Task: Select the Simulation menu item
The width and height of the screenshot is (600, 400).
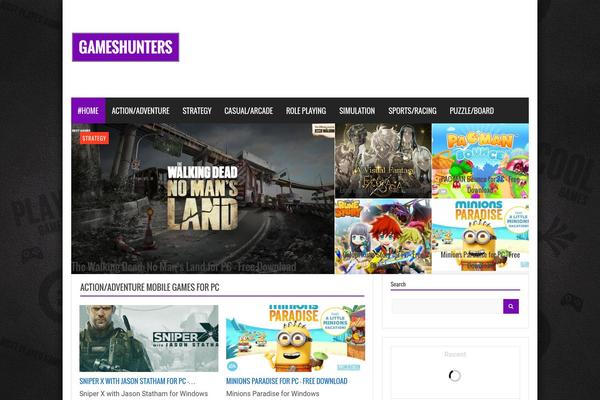Action: click(357, 111)
